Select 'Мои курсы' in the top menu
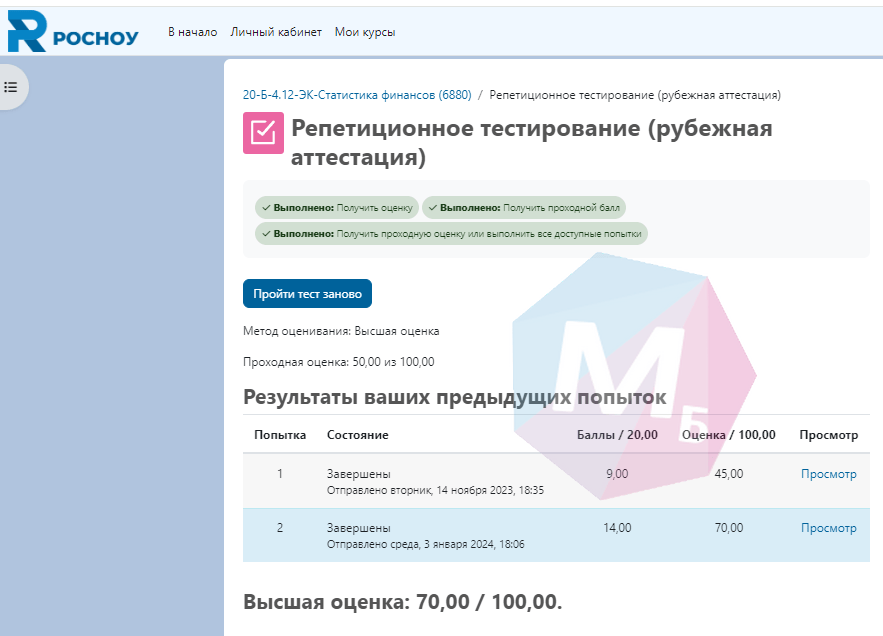 click(x=365, y=32)
